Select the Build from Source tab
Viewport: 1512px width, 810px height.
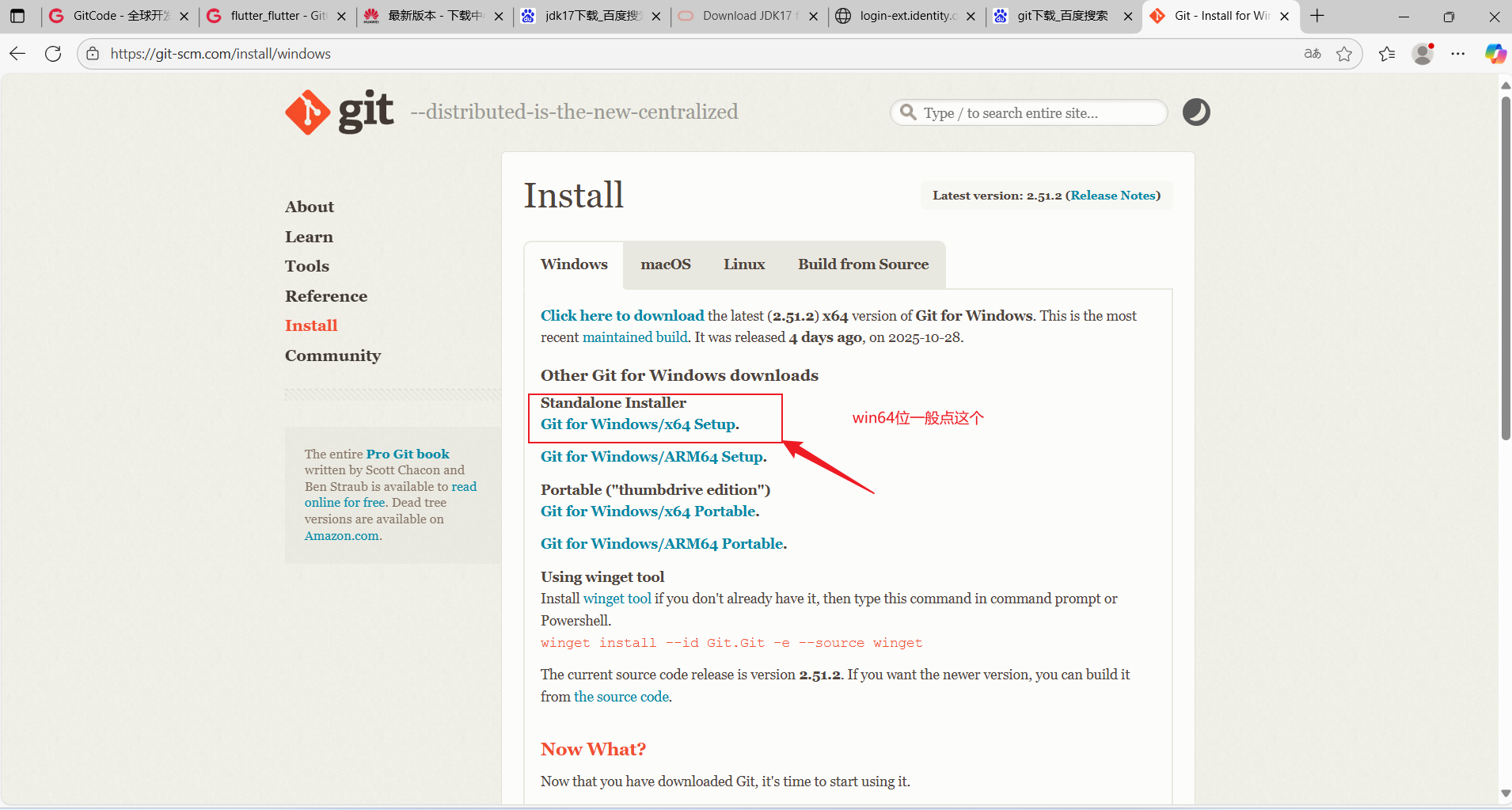pos(863,264)
